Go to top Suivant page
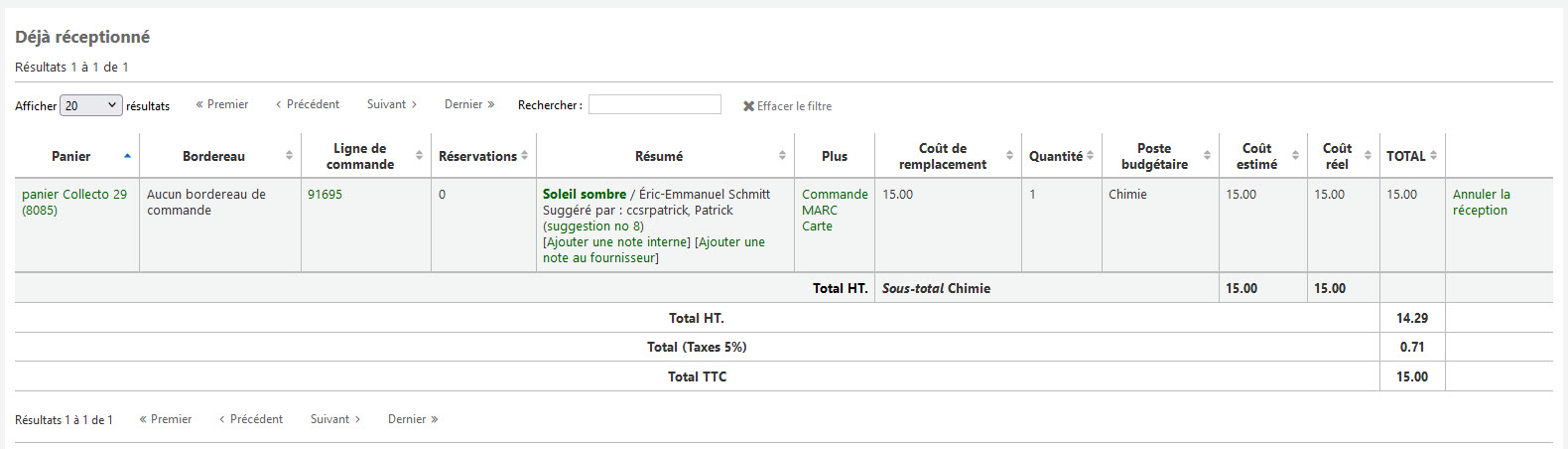This screenshot has height=449, width=1568. (392, 104)
